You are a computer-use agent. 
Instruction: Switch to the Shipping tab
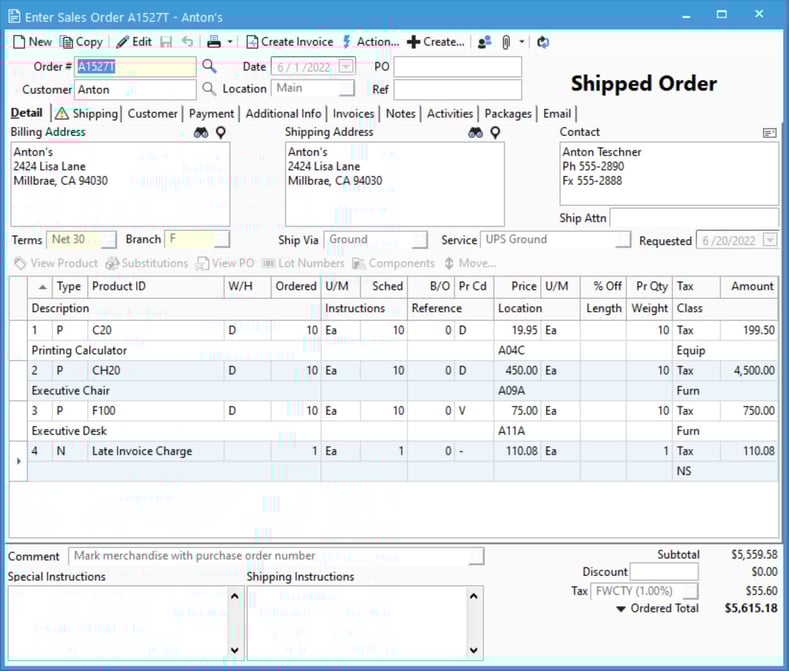point(87,114)
